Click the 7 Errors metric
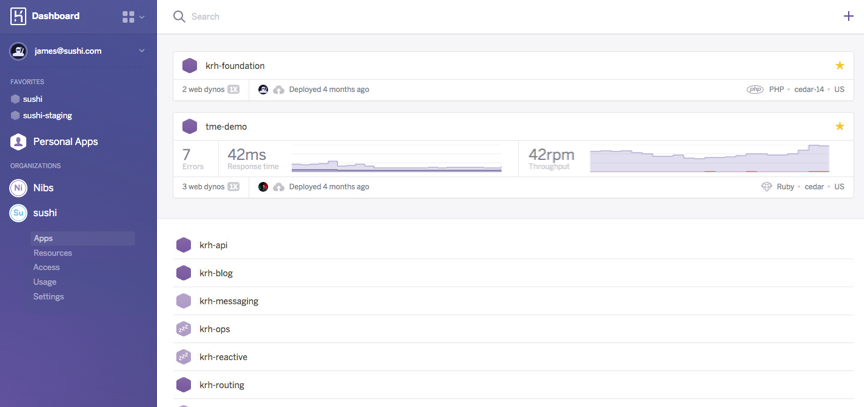 coord(193,159)
